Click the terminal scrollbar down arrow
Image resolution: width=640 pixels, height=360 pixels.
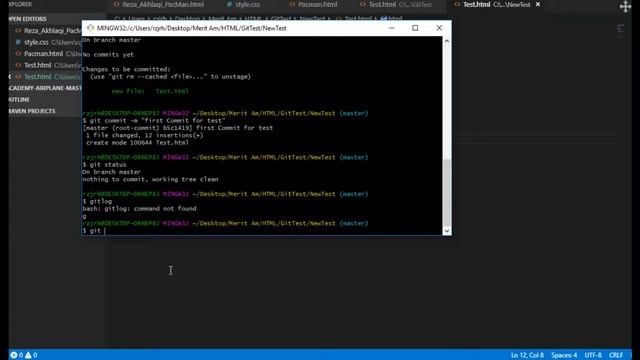447,231
